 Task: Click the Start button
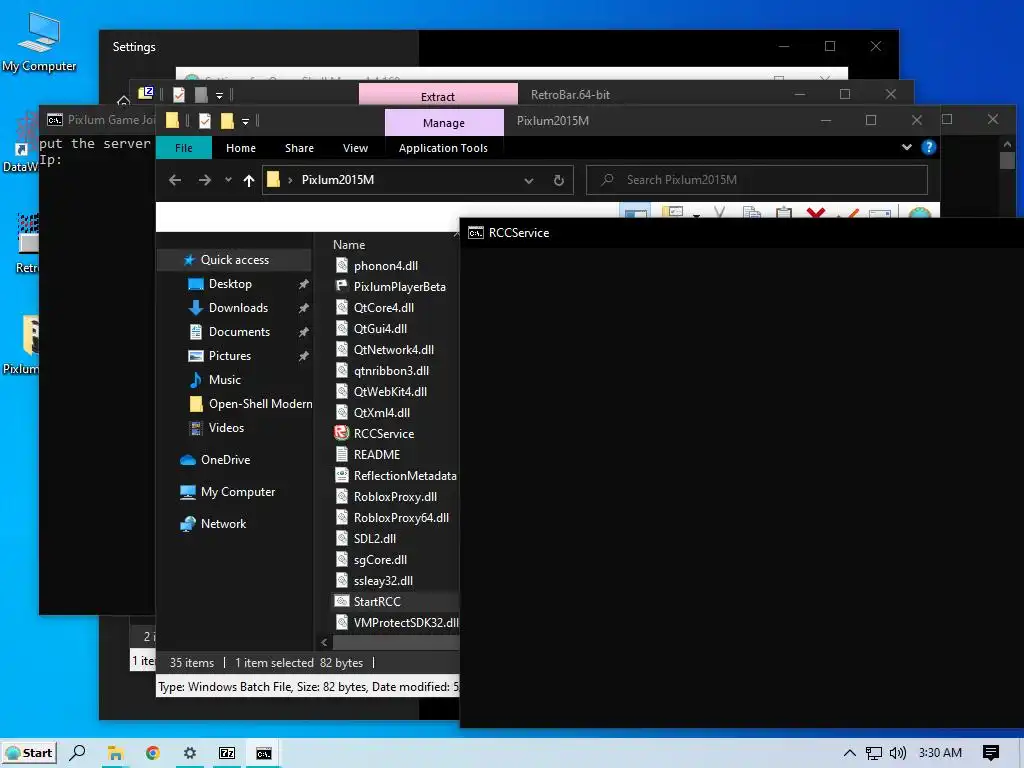[29, 753]
